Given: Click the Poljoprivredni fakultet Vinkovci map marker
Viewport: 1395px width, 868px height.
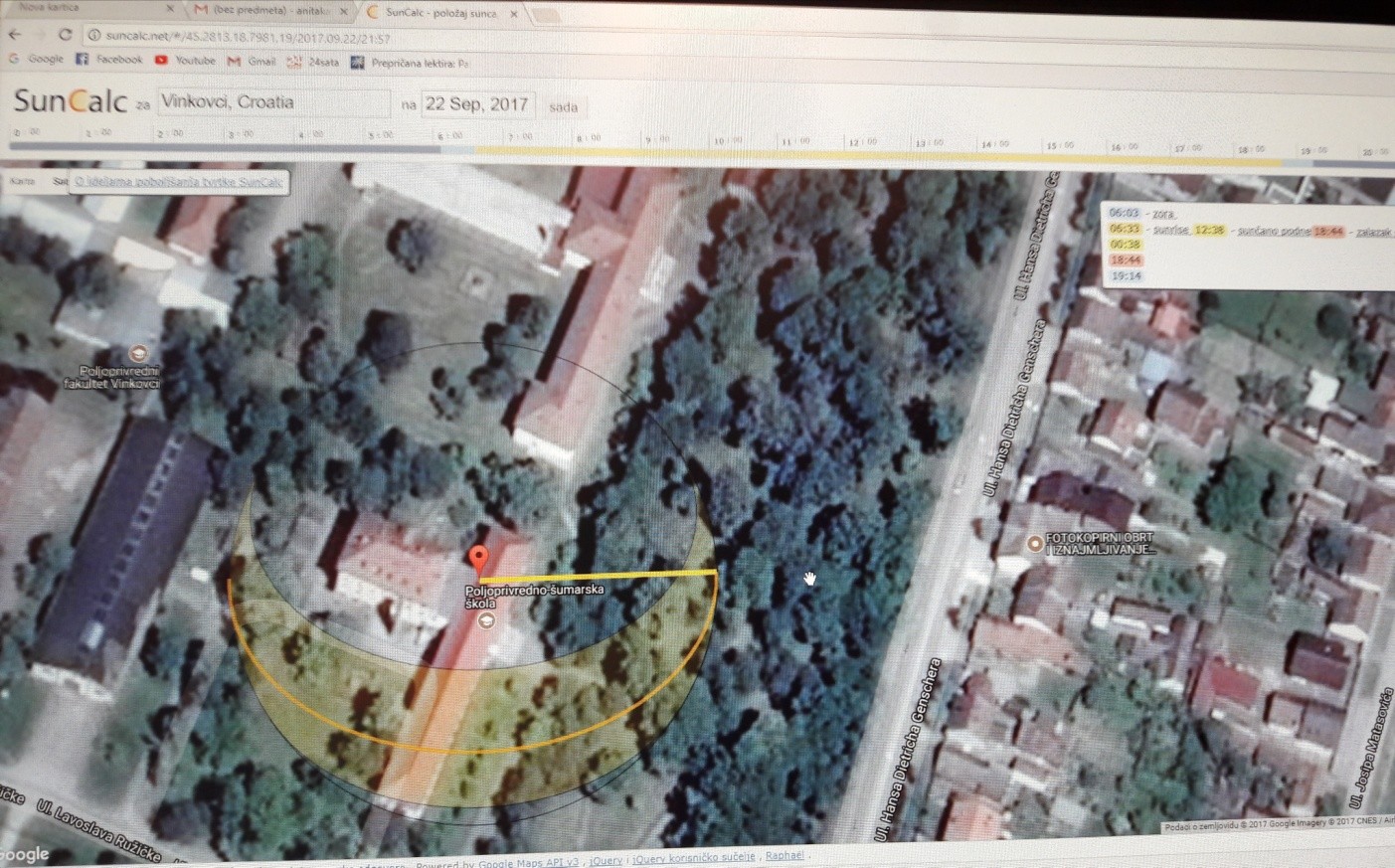Looking at the screenshot, I should (x=139, y=354).
